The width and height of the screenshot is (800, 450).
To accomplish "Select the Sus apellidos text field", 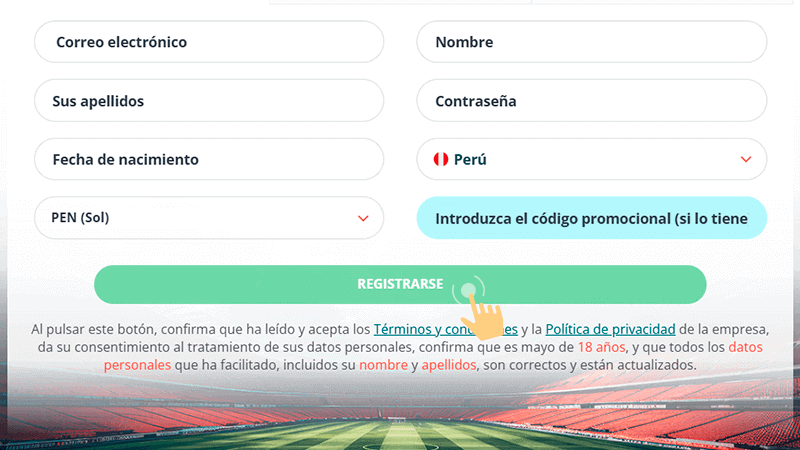I will (209, 101).
